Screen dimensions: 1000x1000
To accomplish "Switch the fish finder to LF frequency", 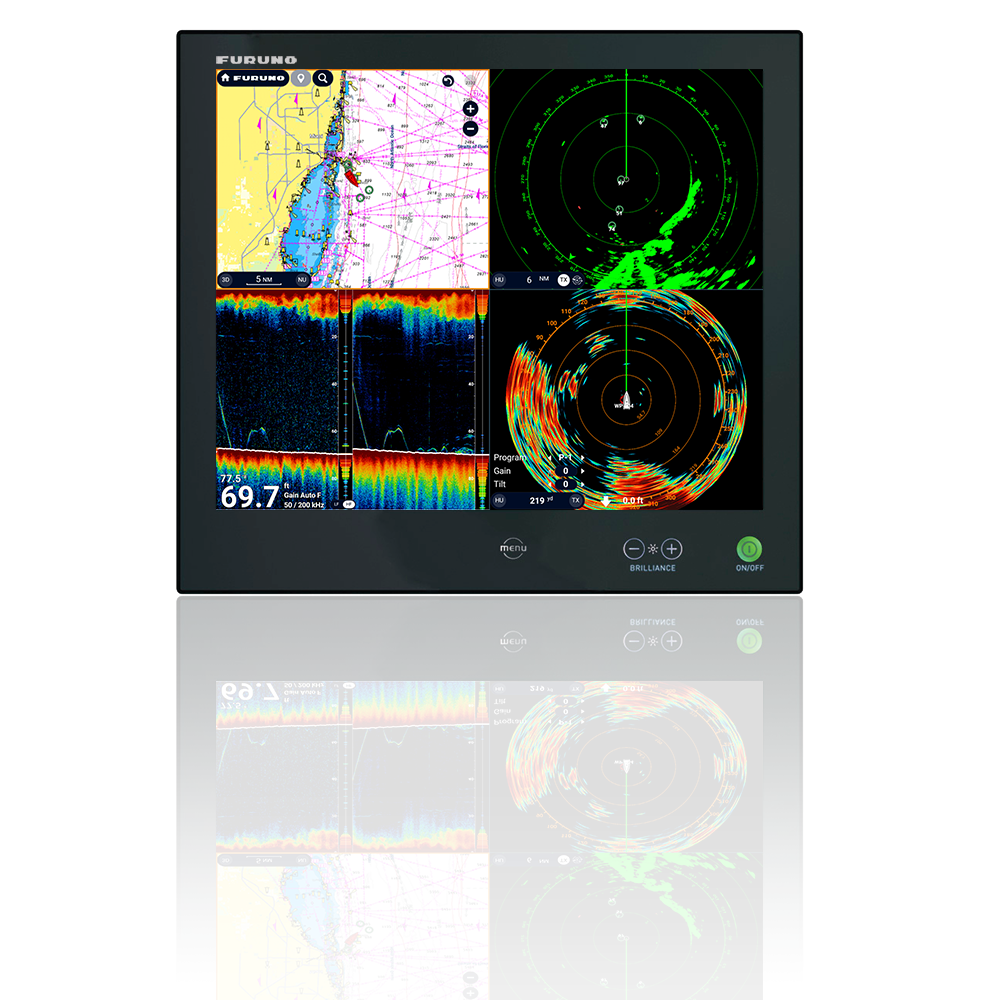I will pos(336,504).
